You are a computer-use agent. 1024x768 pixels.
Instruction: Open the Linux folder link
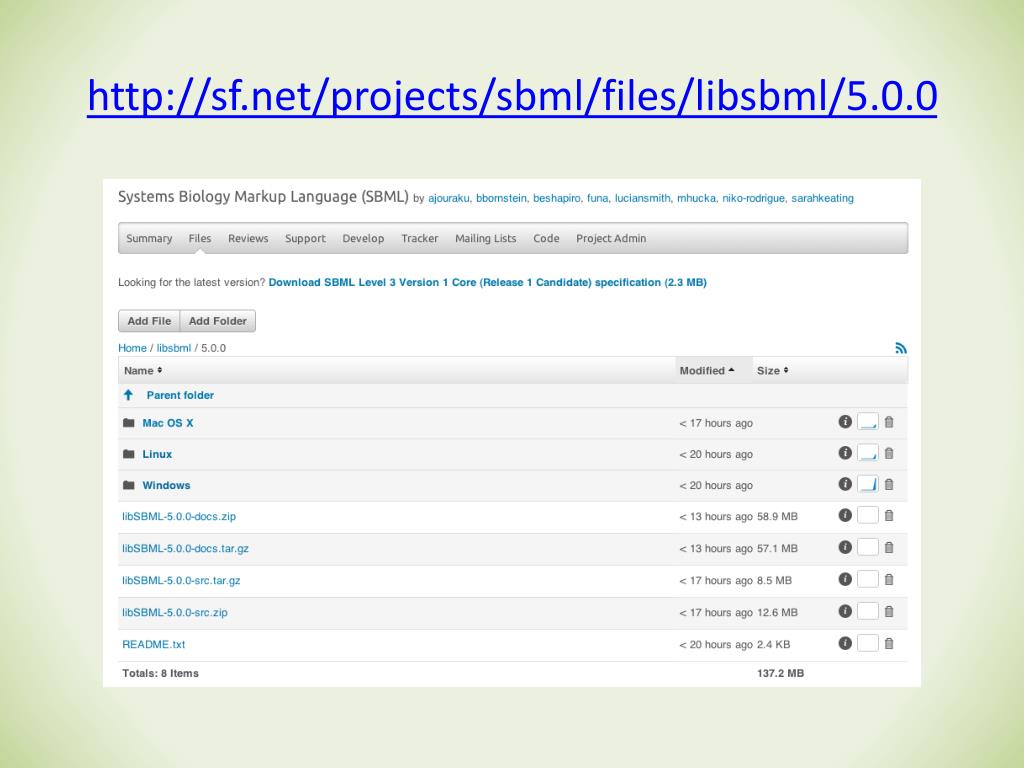point(157,454)
